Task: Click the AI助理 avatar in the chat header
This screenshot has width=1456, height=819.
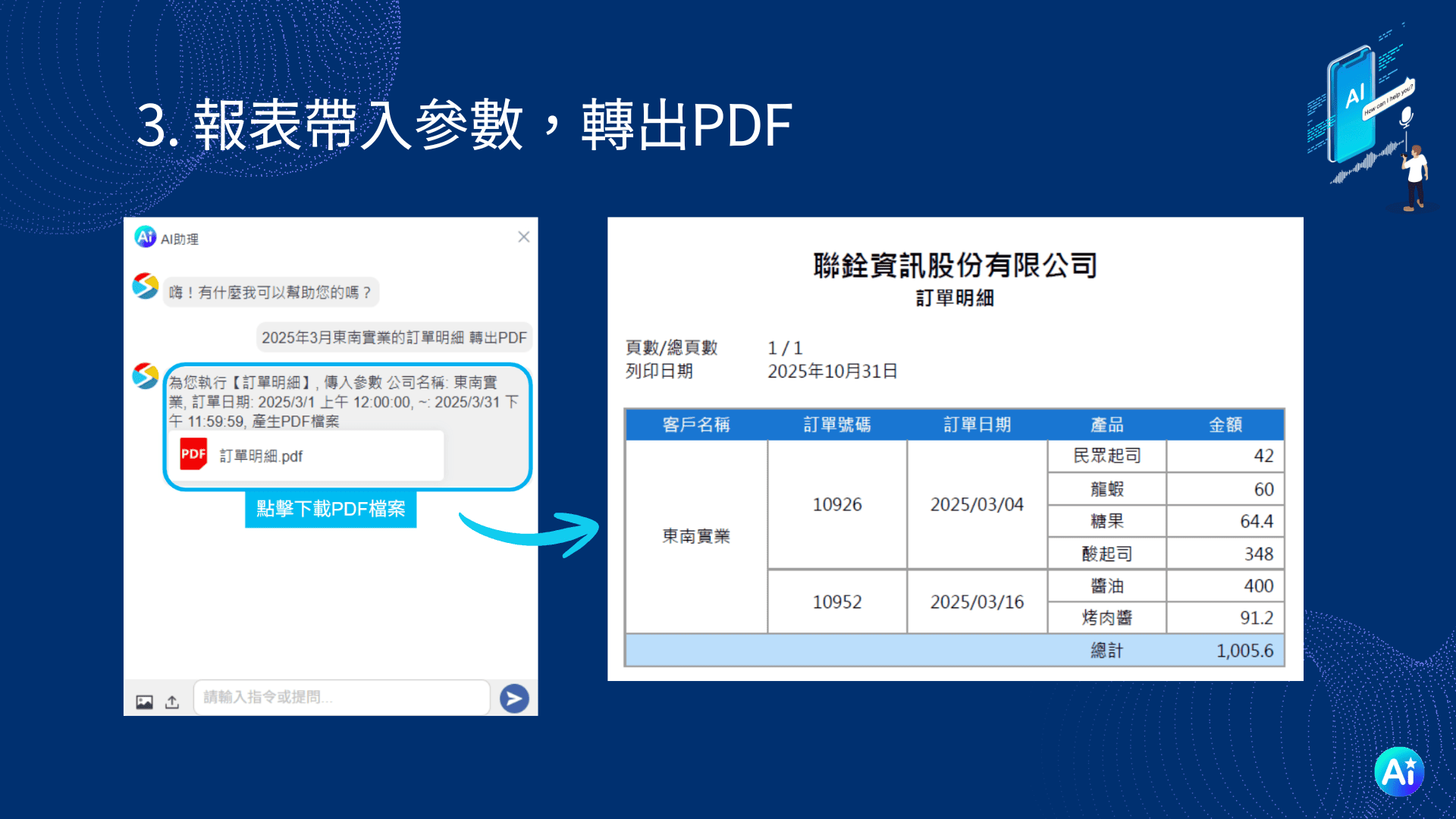Action: click(x=145, y=237)
